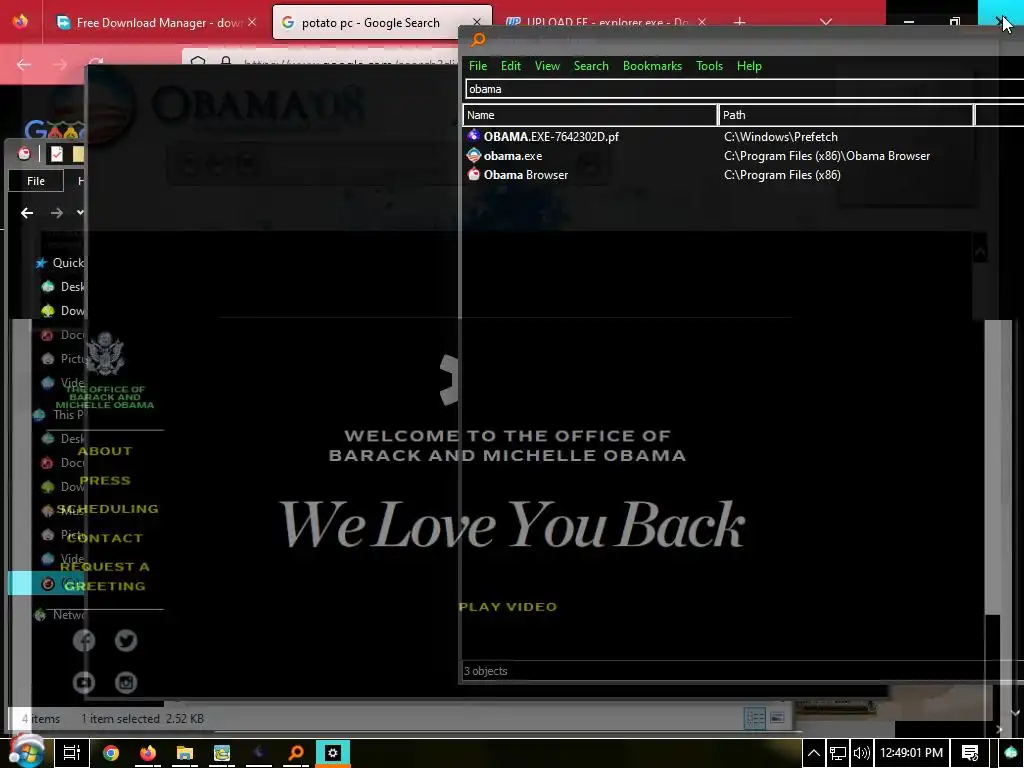Open CONTACT link on Obama office page

pyautogui.click(x=104, y=538)
